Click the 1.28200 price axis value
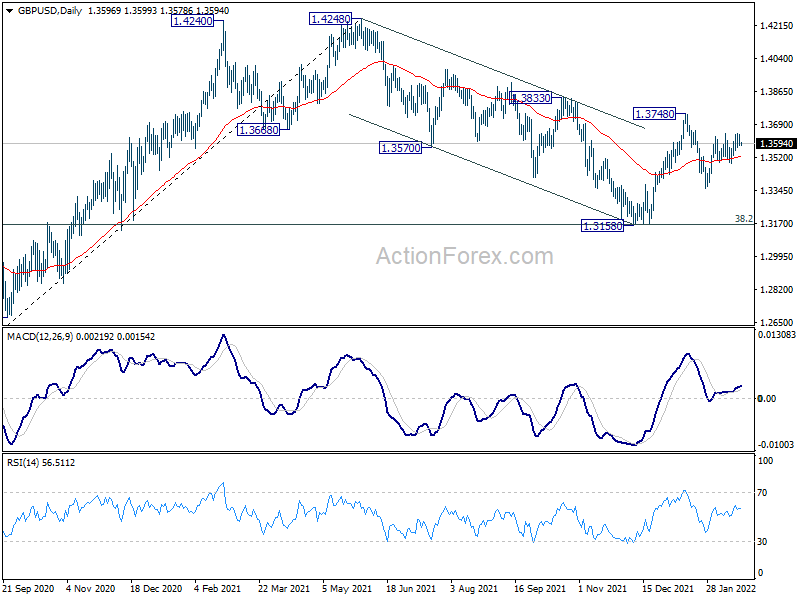 [x=777, y=290]
